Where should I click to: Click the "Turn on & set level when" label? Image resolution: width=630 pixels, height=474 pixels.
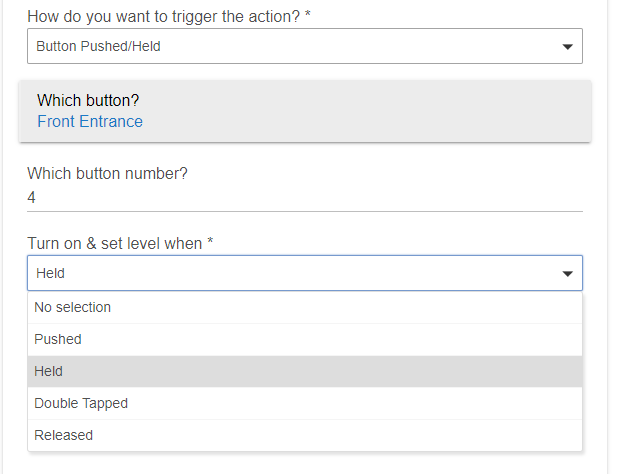120,244
